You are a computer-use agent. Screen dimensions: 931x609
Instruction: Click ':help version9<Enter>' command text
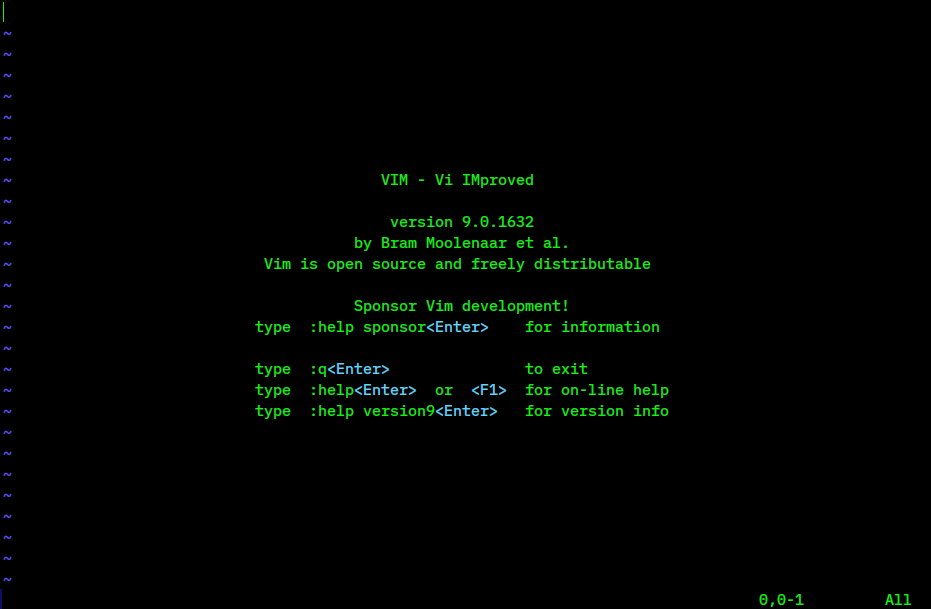click(403, 411)
